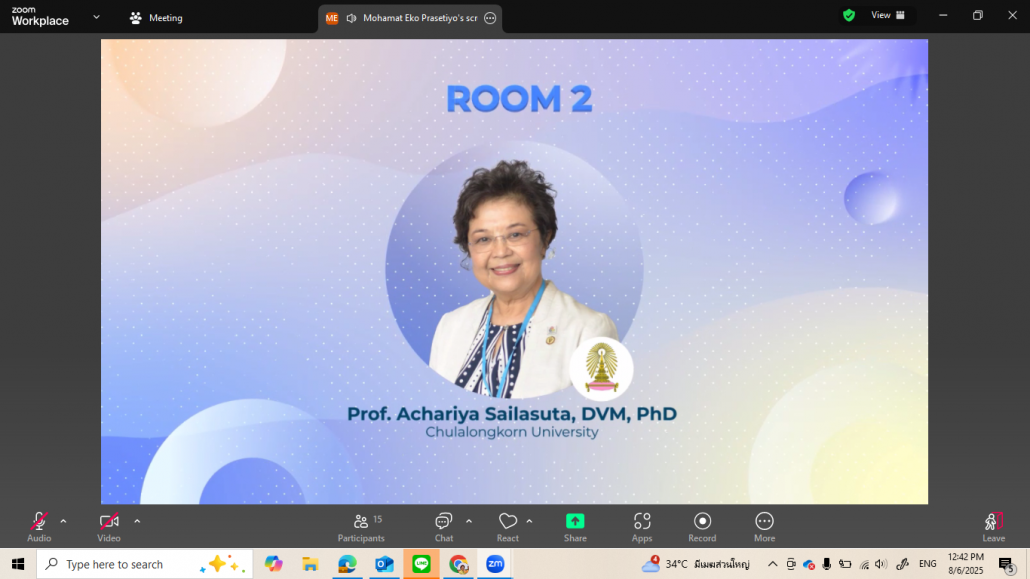Click the green encryption shield icon
This screenshot has width=1030, height=579.
coord(849,15)
